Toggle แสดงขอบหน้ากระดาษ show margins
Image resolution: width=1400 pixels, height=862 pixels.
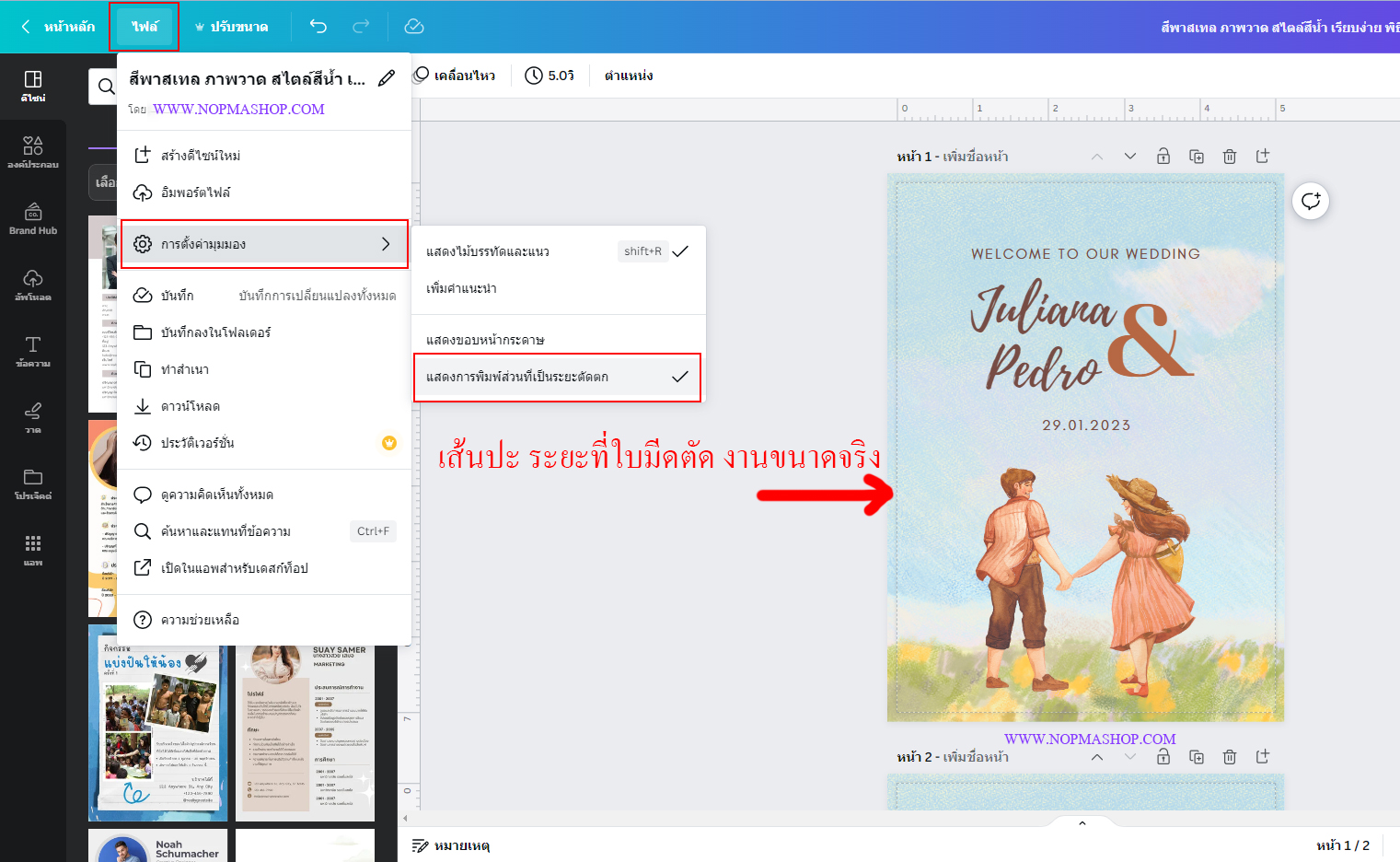(559, 340)
